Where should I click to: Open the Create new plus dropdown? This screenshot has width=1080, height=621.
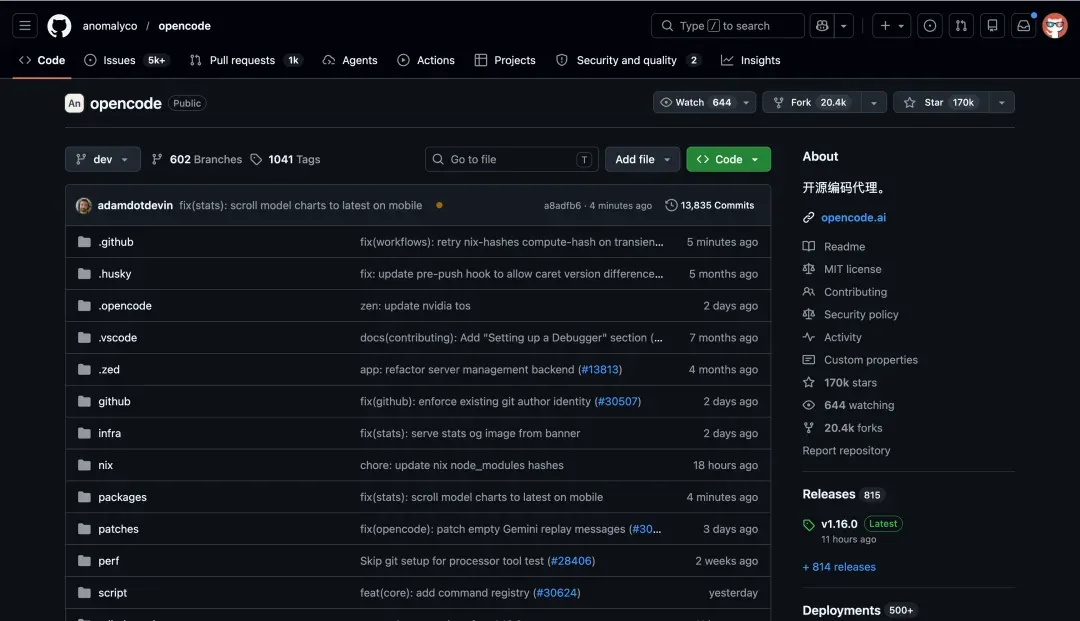[892, 26]
